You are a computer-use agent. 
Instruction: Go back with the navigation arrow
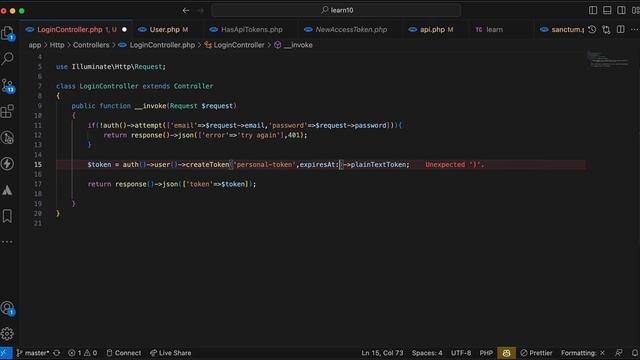(186, 10)
